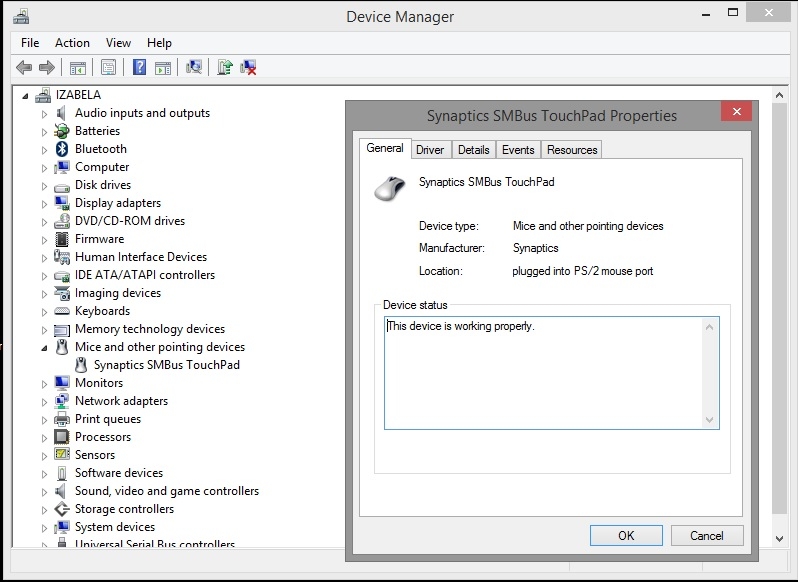
Task: Click the IZABELA computer root icon
Action: [43, 95]
